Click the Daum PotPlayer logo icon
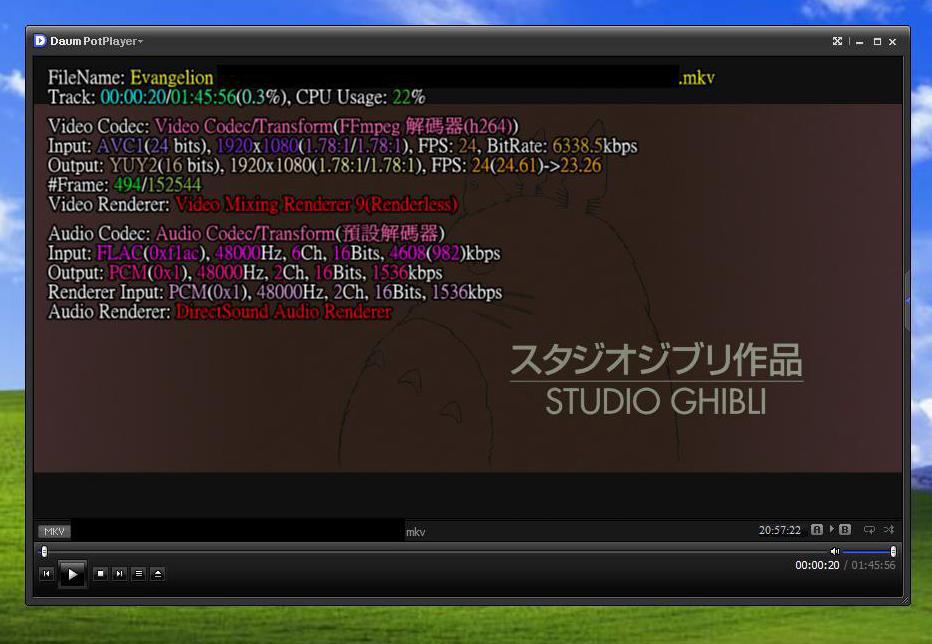The height and width of the screenshot is (644, 932). (x=40, y=40)
